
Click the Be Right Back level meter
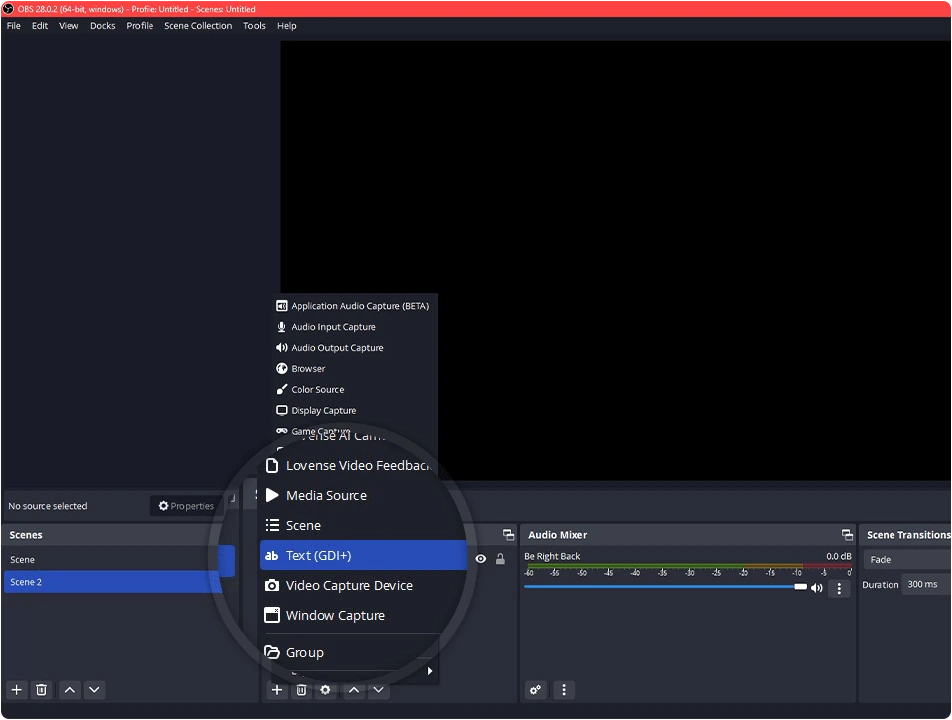(688, 568)
